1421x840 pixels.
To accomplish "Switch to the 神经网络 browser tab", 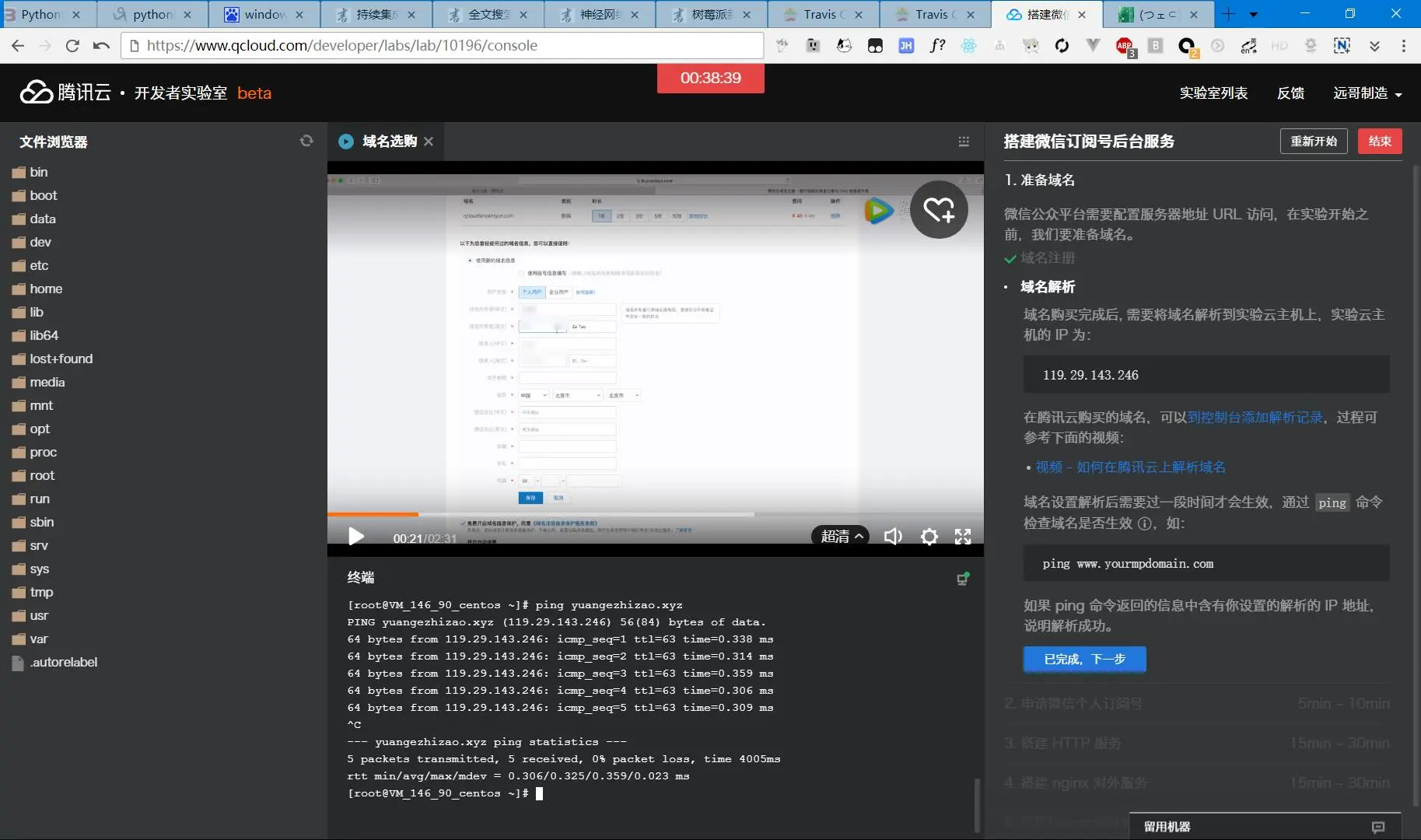I will coord(600,14).
